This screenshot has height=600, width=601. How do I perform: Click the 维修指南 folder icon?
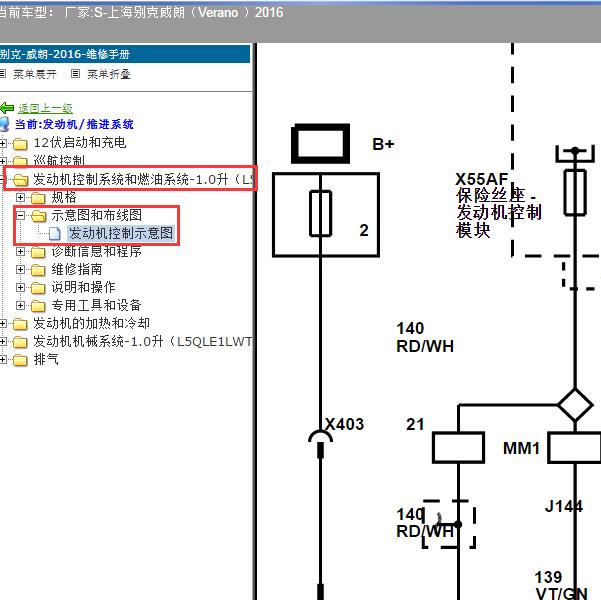38,270
